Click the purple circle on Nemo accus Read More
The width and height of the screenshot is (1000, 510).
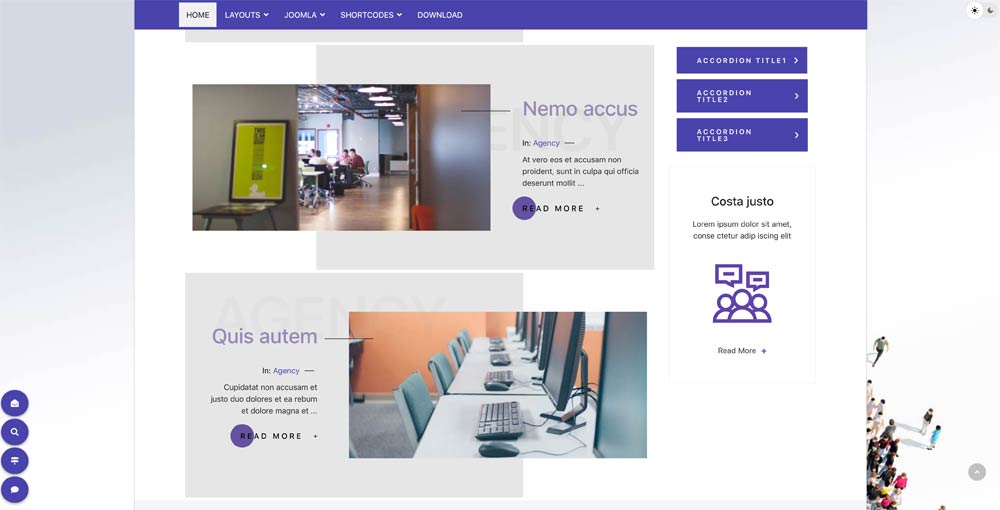point(524,208)
